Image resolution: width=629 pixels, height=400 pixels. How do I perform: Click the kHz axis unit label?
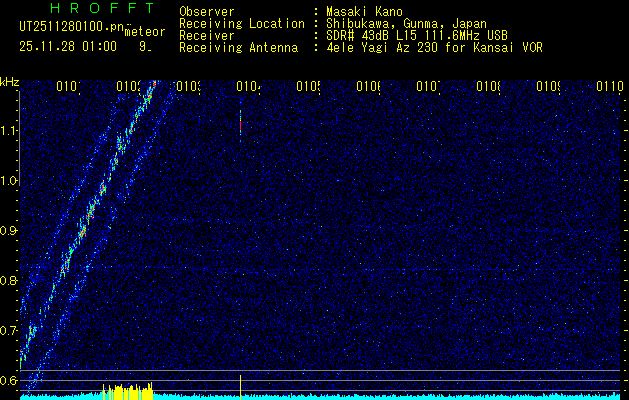pyautogui.click(x=9, y=81)
